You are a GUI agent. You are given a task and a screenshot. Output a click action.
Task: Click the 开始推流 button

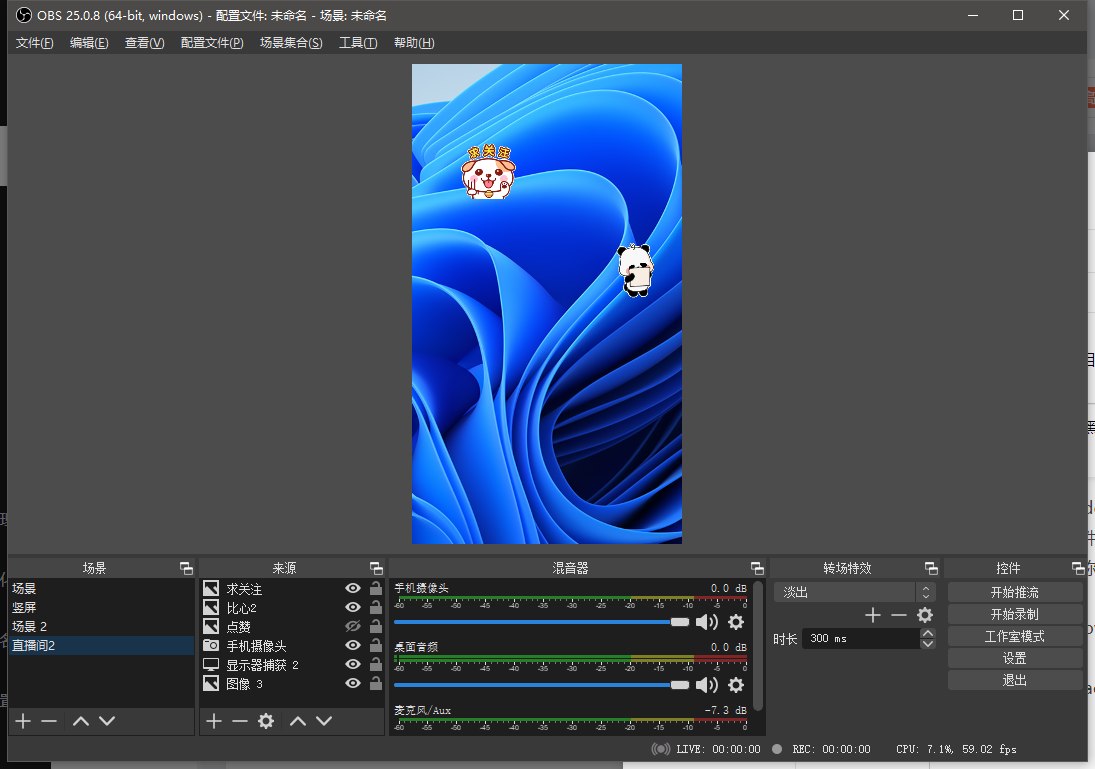click(1015, 592)
